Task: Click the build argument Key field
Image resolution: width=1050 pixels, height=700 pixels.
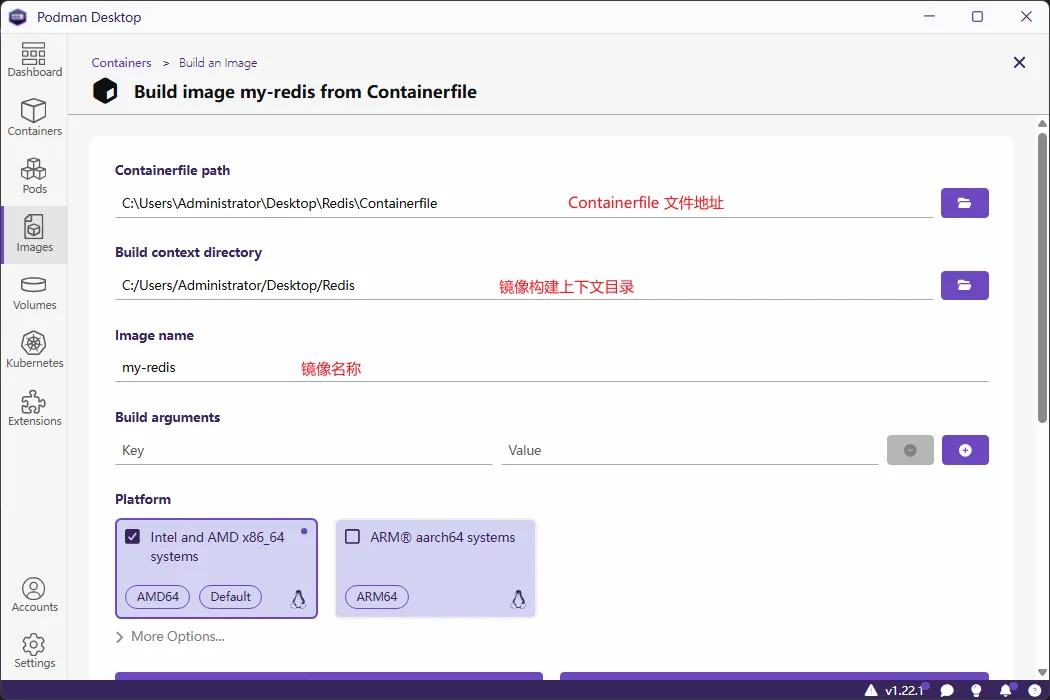Action: pos(303,451)
